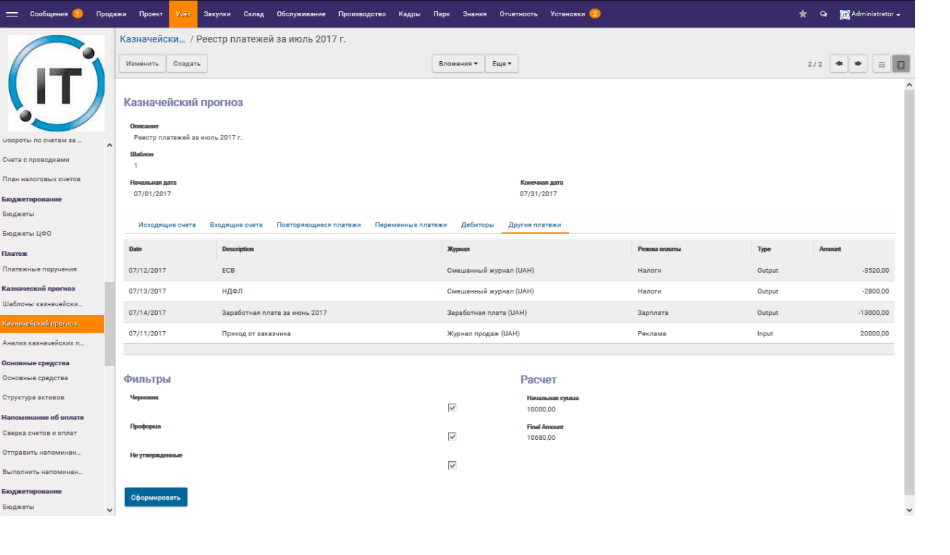Switch to Переменные платежи tab
Viewport: 950px width, 555px height.
click(x=411, y=225)
